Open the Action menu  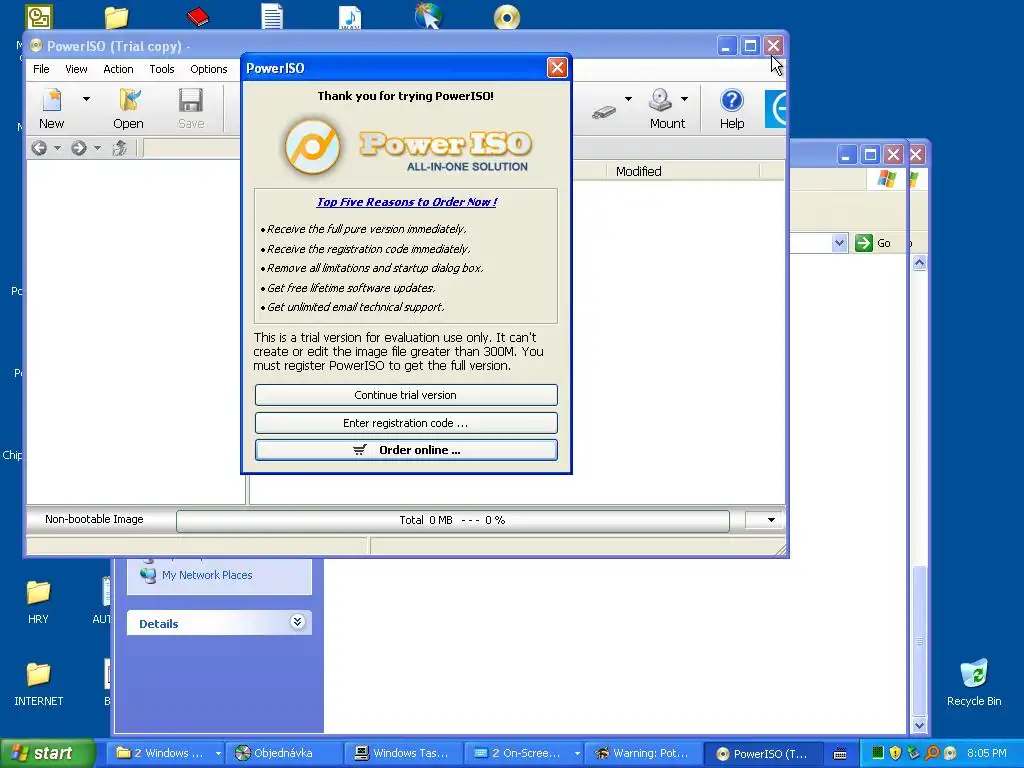118,69
